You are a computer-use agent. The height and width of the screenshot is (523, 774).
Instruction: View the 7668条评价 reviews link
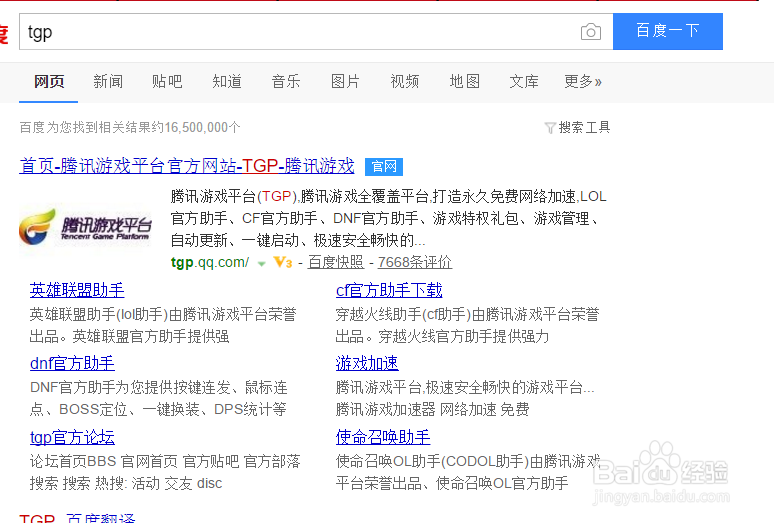coord(415,262)
